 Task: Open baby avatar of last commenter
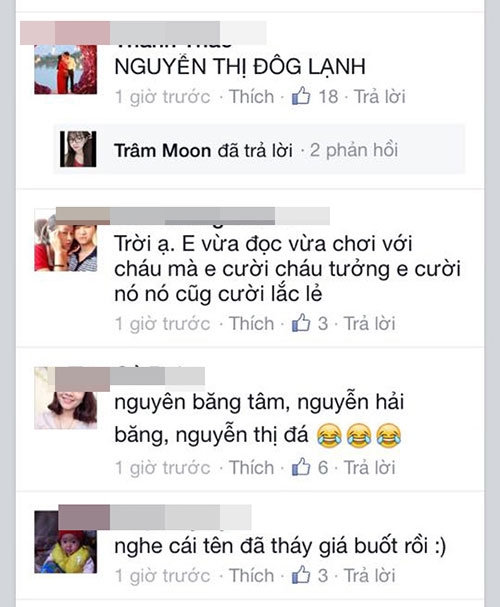point(65,542)
